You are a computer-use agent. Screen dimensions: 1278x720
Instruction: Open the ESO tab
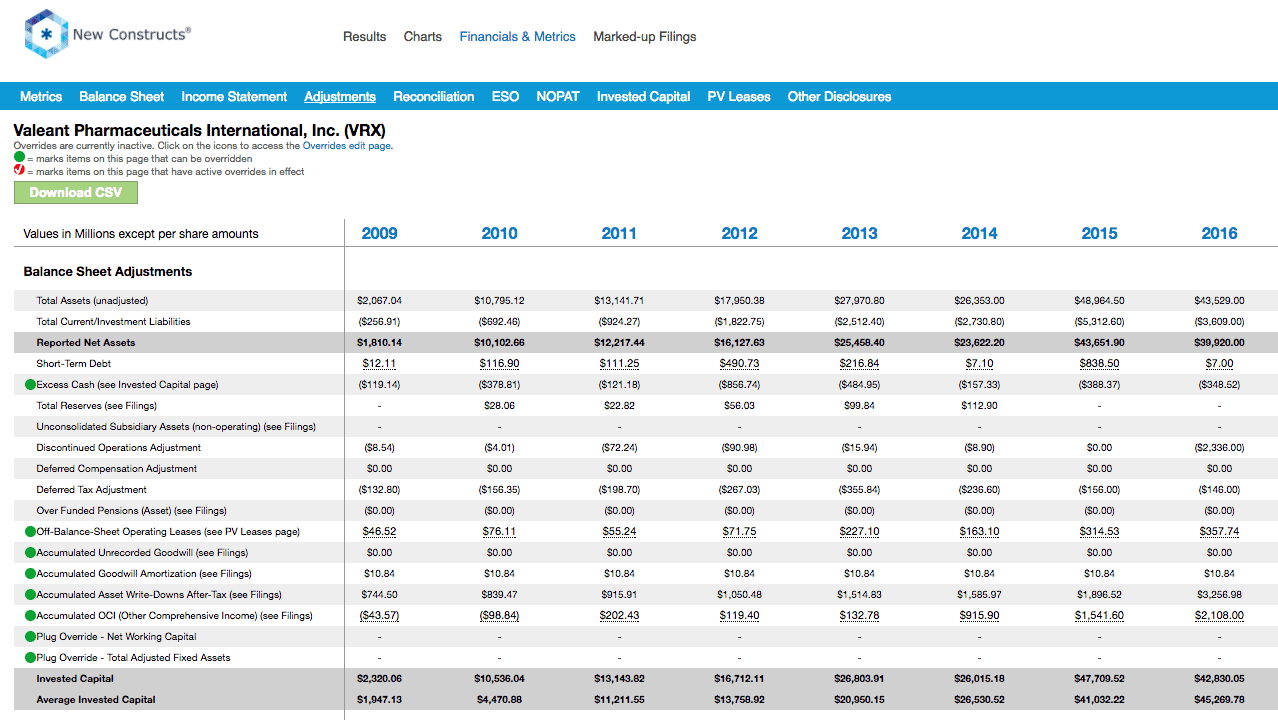[x=505, y=97]
